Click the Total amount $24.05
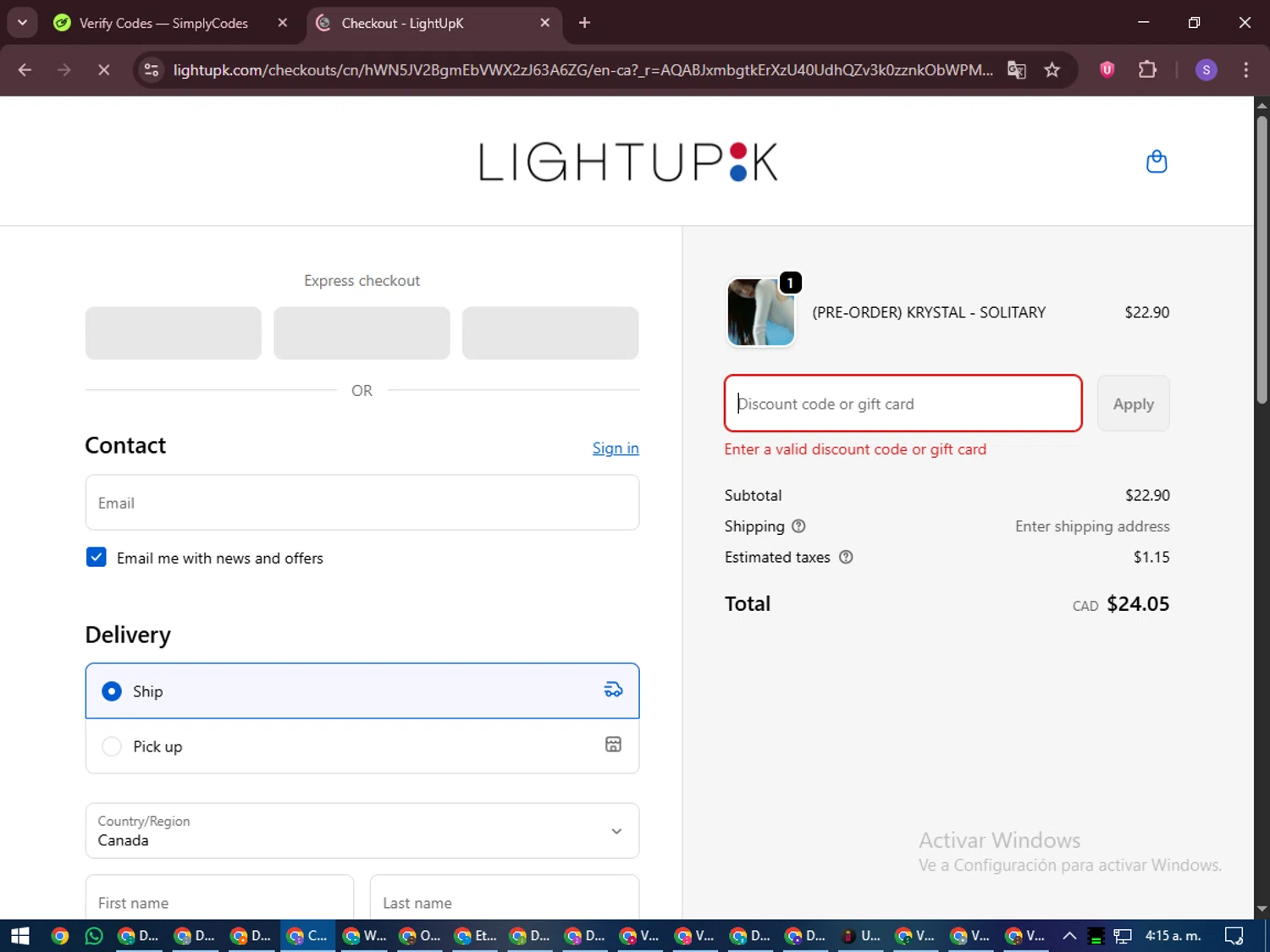Viewport: 1270px width, 952px height. click(x=1138, y=603)
